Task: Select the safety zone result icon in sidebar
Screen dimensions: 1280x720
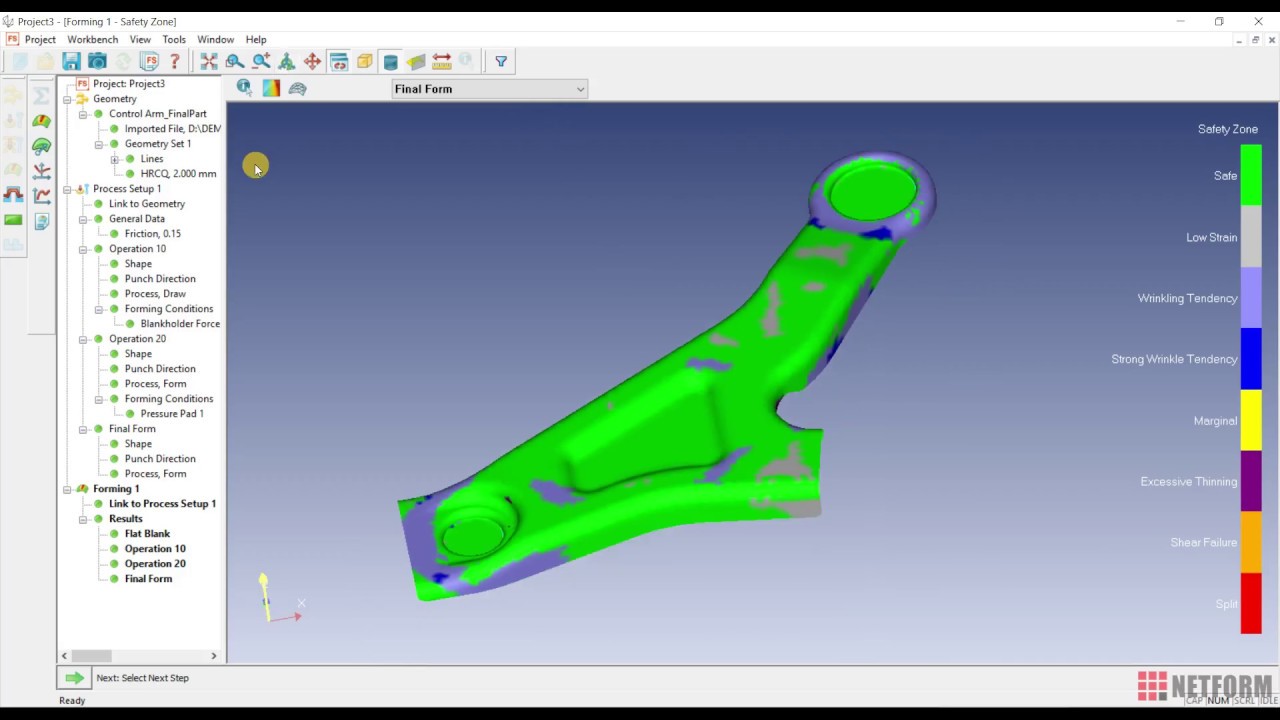Action: [41, 121]
